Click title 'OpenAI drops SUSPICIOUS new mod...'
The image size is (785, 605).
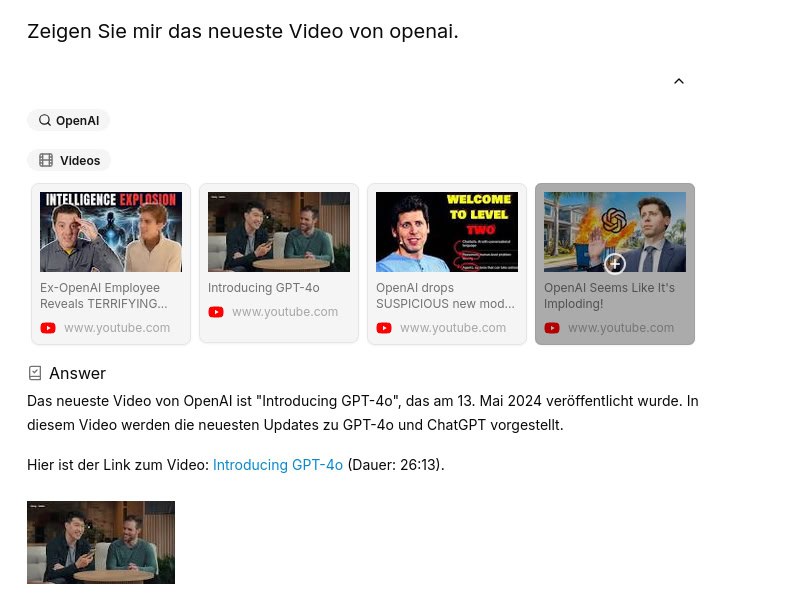click(445, 295)
